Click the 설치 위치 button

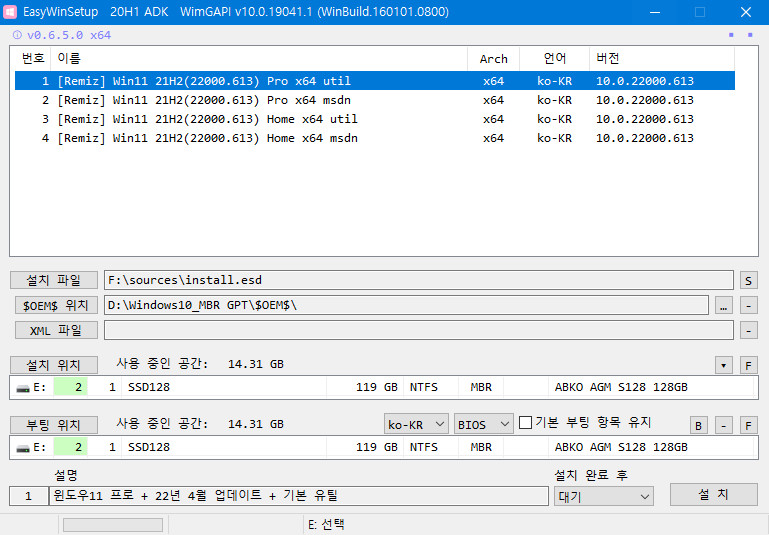tap(54, 365)
